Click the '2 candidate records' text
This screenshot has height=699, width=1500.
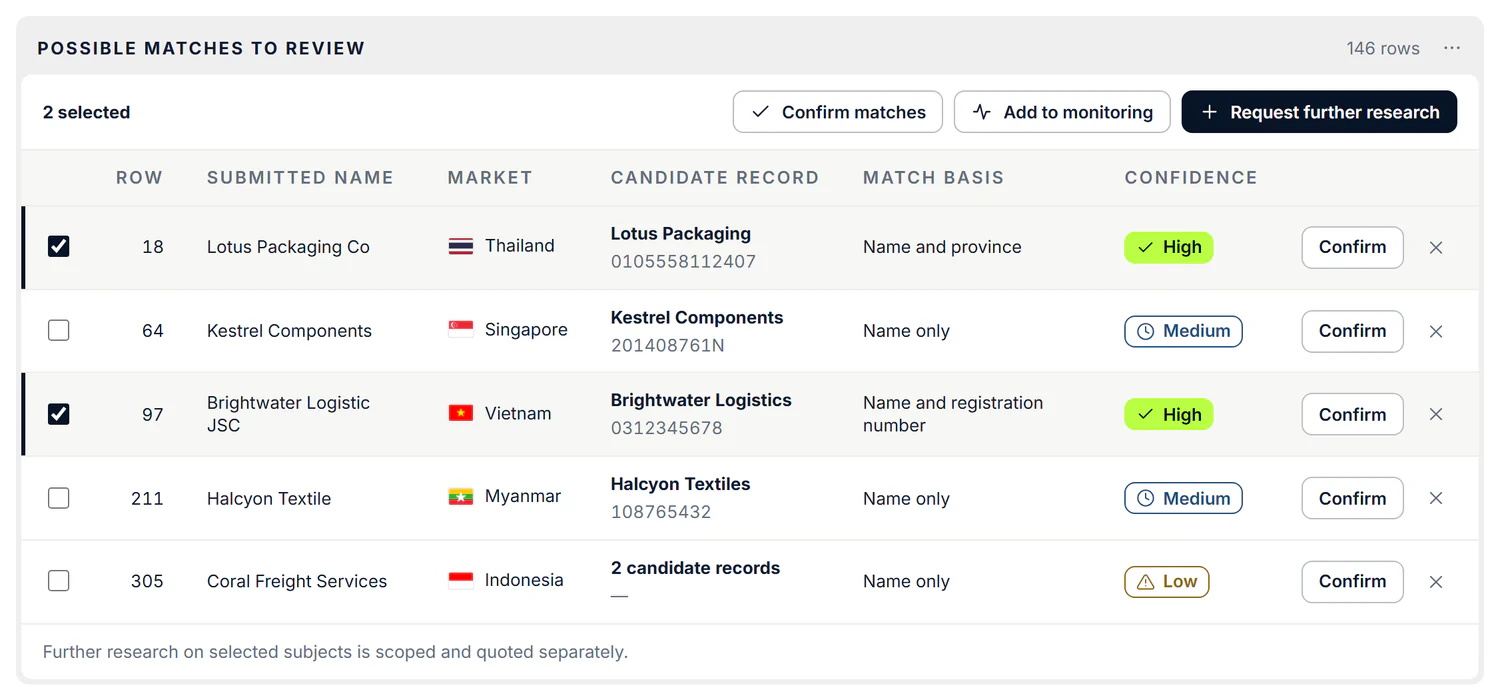(x=695, y=568)
